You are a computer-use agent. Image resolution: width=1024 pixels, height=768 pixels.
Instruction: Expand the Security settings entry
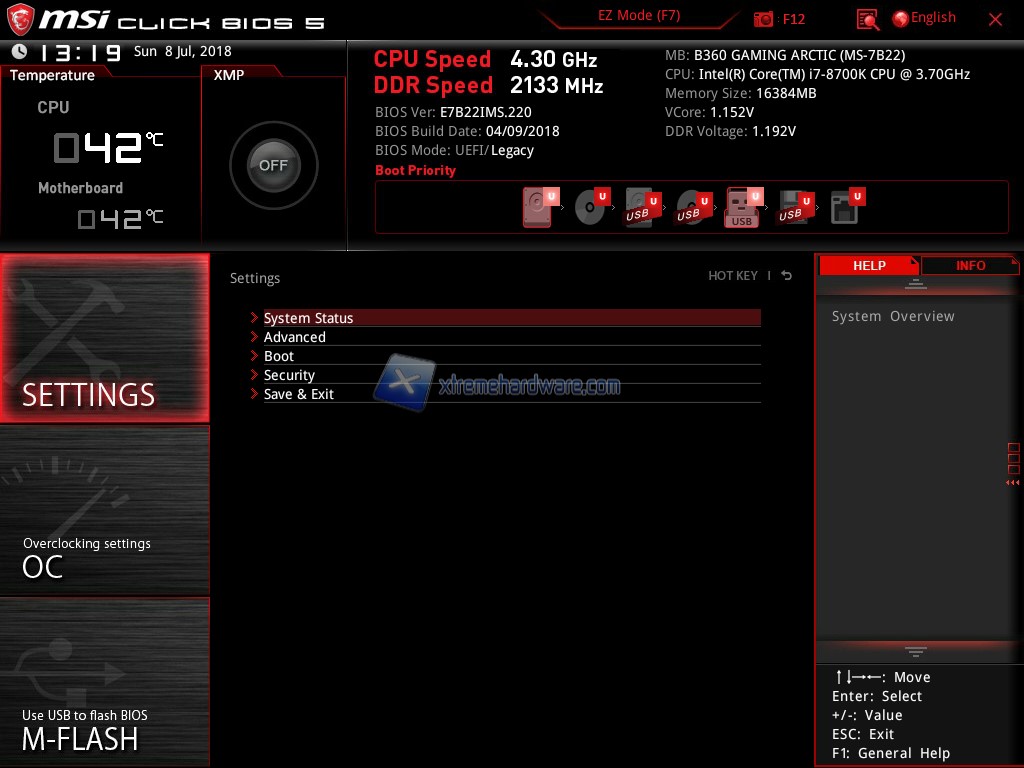pyautogui.click(x=289, y=375)
